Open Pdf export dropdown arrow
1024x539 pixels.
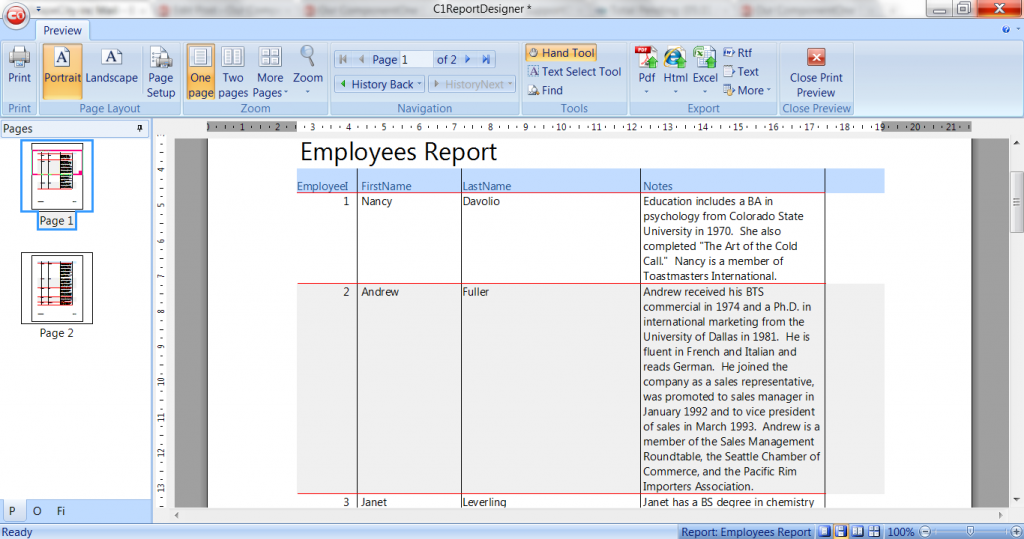(647, 91)
